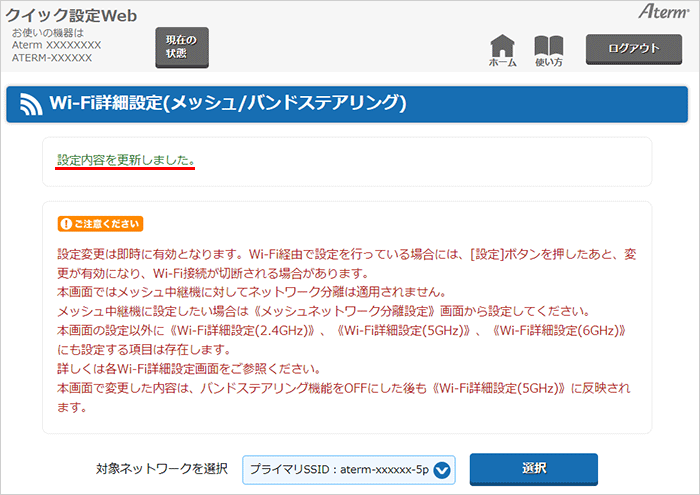Click the クイック設定Web page title

[72, 15]
